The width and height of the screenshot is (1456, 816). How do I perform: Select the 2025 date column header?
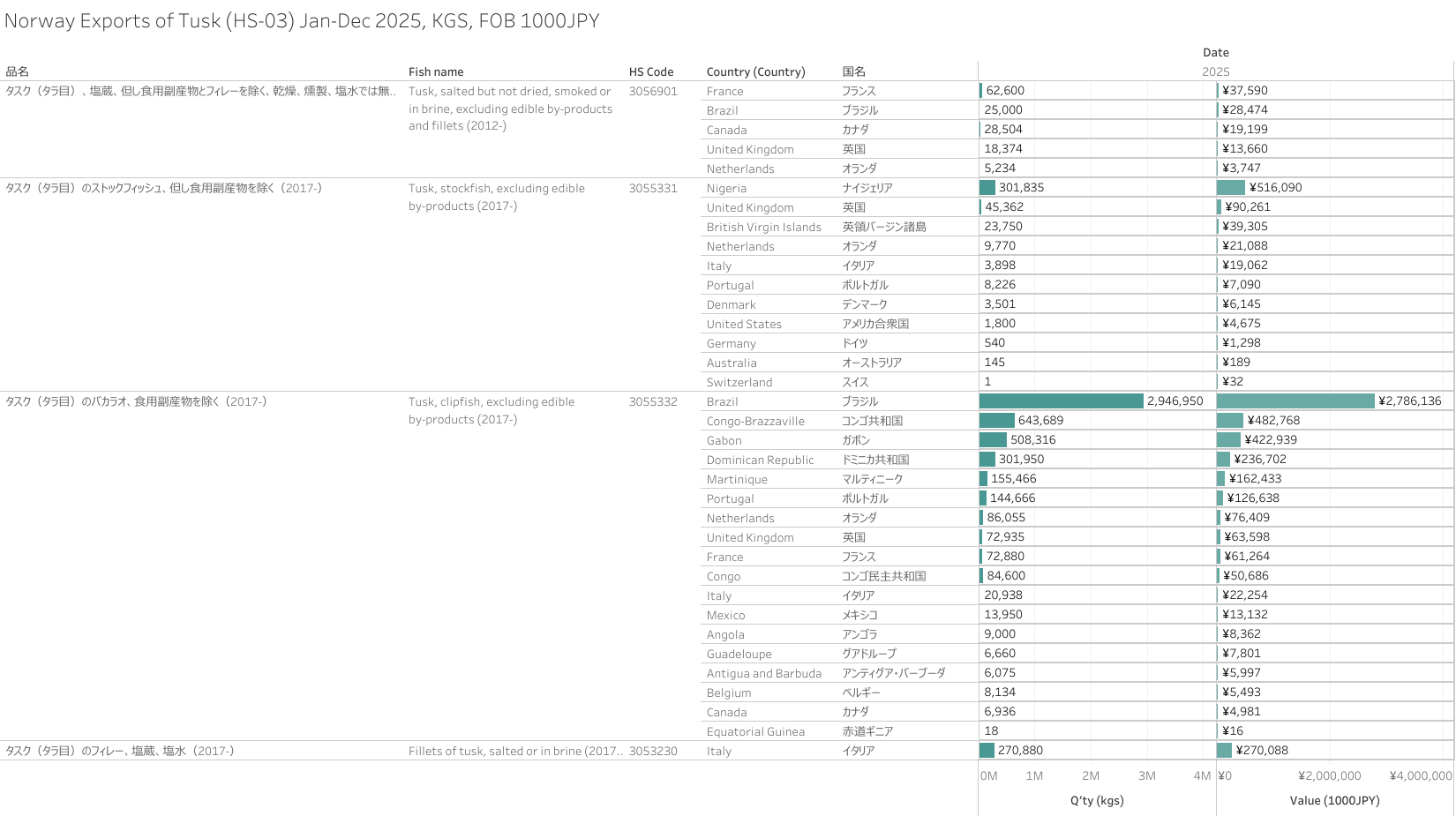1215,72
